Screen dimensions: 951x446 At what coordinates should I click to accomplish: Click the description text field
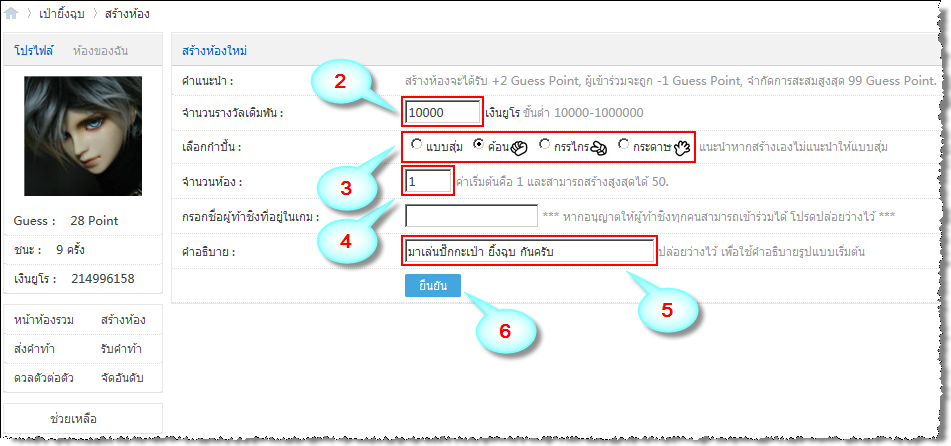pos(529,251)
